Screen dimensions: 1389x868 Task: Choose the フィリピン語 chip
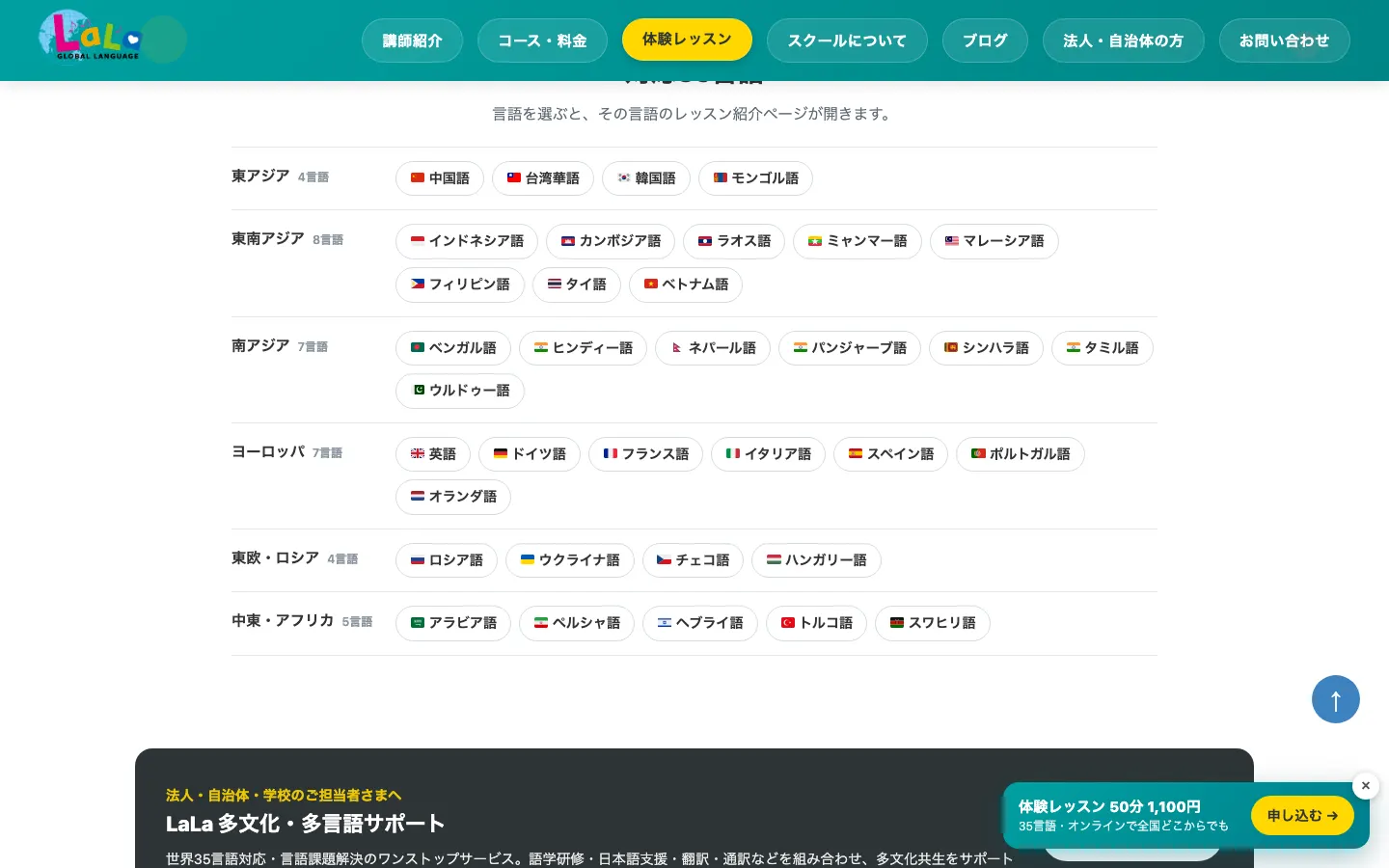click(460, 285)
